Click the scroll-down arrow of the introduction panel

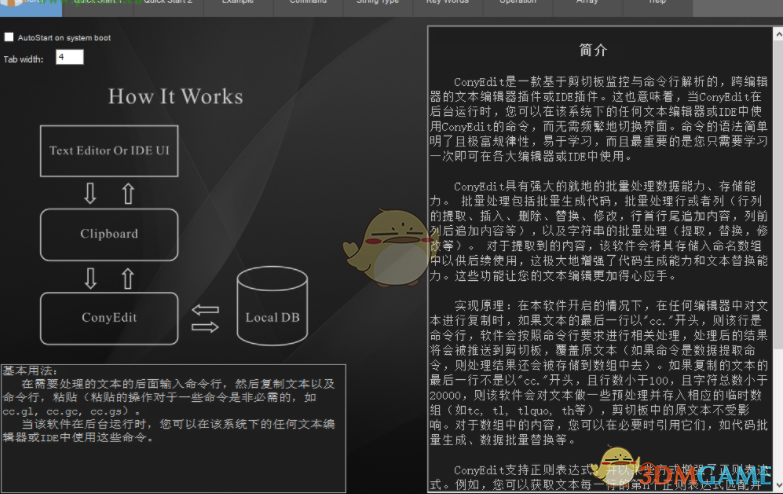778,485
